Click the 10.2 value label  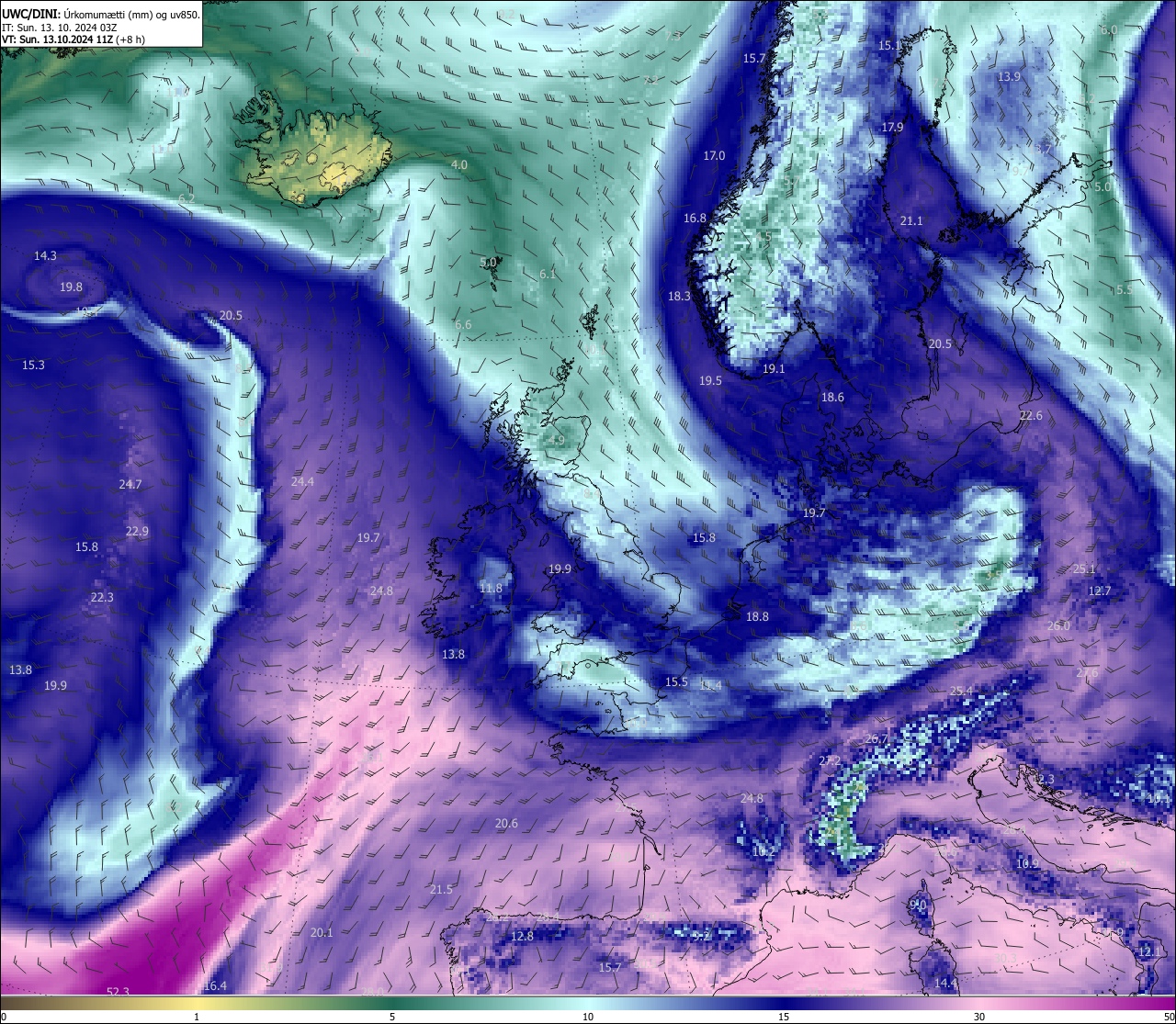pos(763,852)
